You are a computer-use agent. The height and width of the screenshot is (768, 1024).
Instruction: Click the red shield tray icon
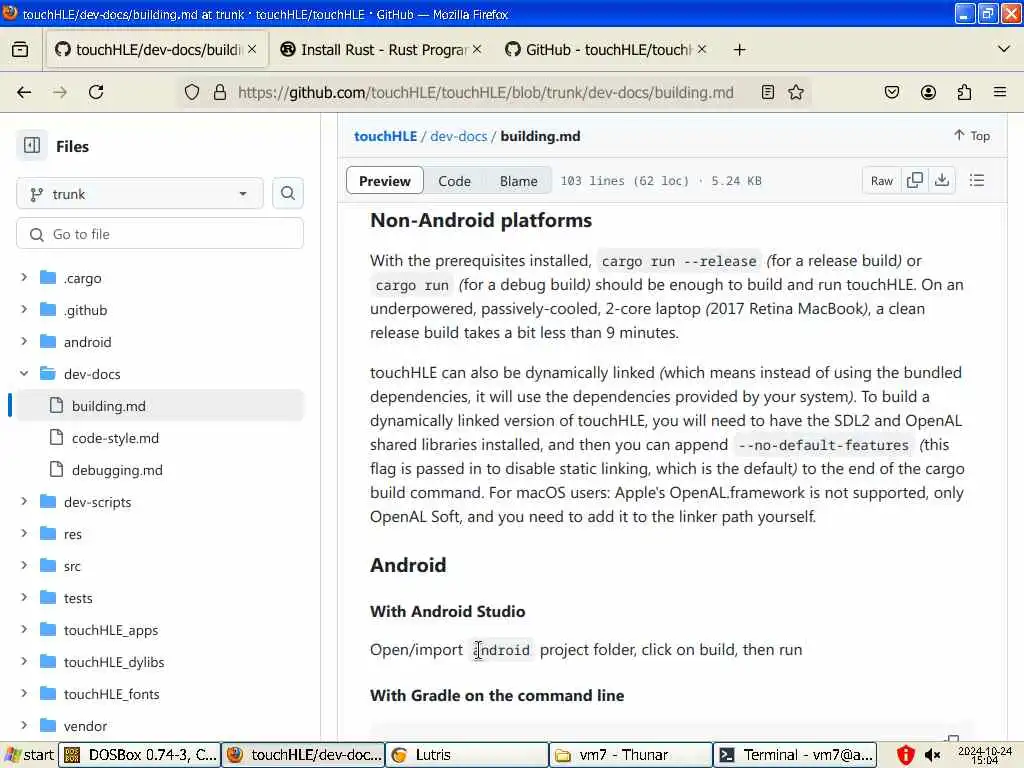click(x=905, y=755)
